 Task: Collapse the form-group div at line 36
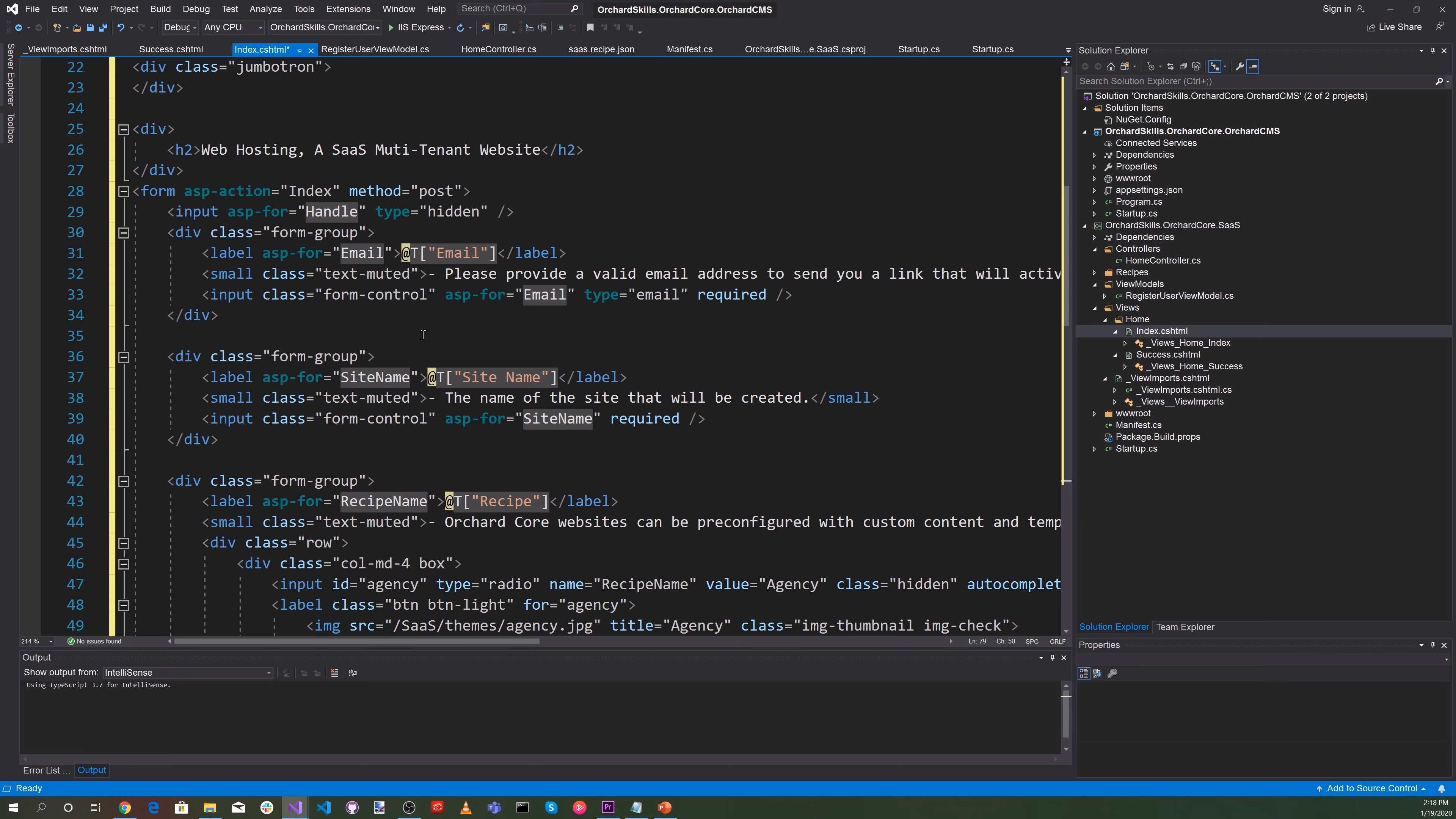pyautogui.click(x=124, y=357)
